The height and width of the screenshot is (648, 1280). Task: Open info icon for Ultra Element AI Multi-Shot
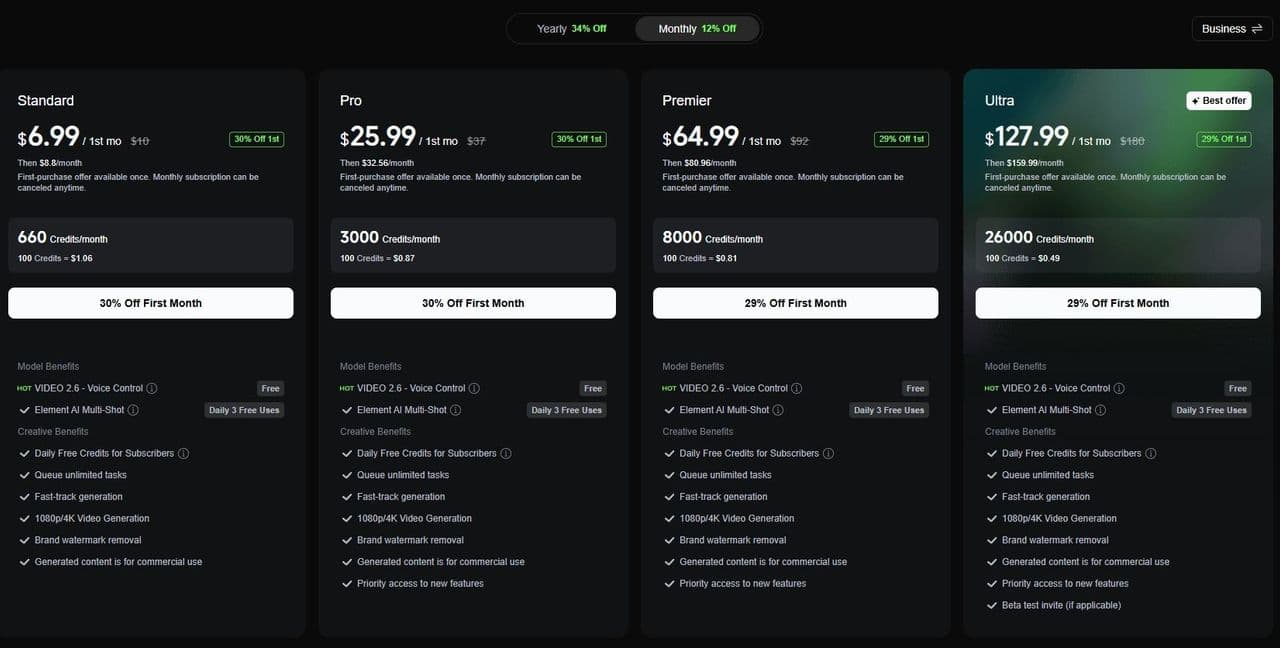pos(1101,410)
